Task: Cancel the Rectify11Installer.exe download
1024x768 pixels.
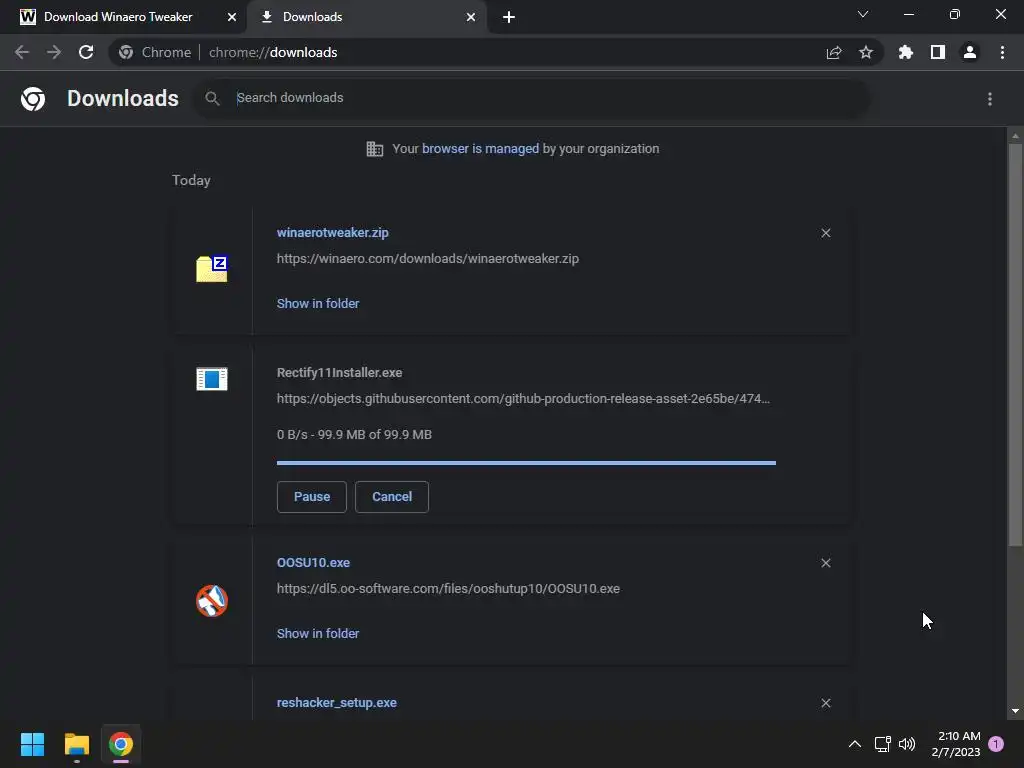Action: 392,497
